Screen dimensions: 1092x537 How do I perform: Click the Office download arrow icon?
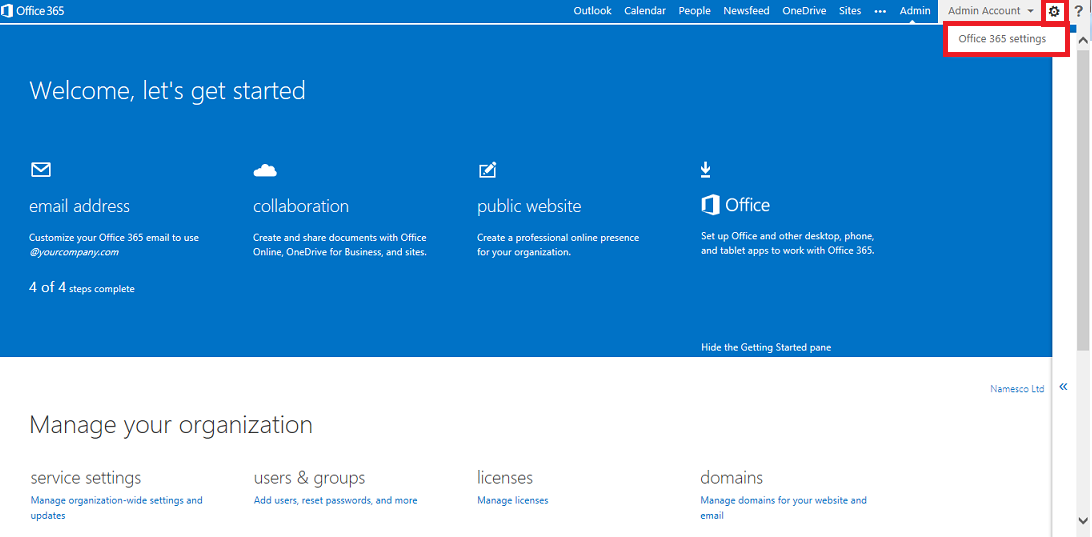coord(706,169)
